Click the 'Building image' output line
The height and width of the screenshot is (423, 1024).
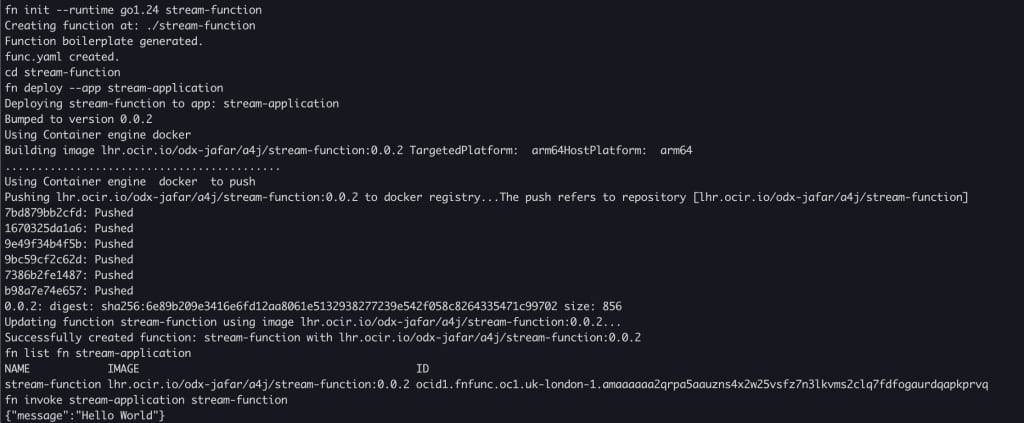pyautogui.click(x=348, y=150)
